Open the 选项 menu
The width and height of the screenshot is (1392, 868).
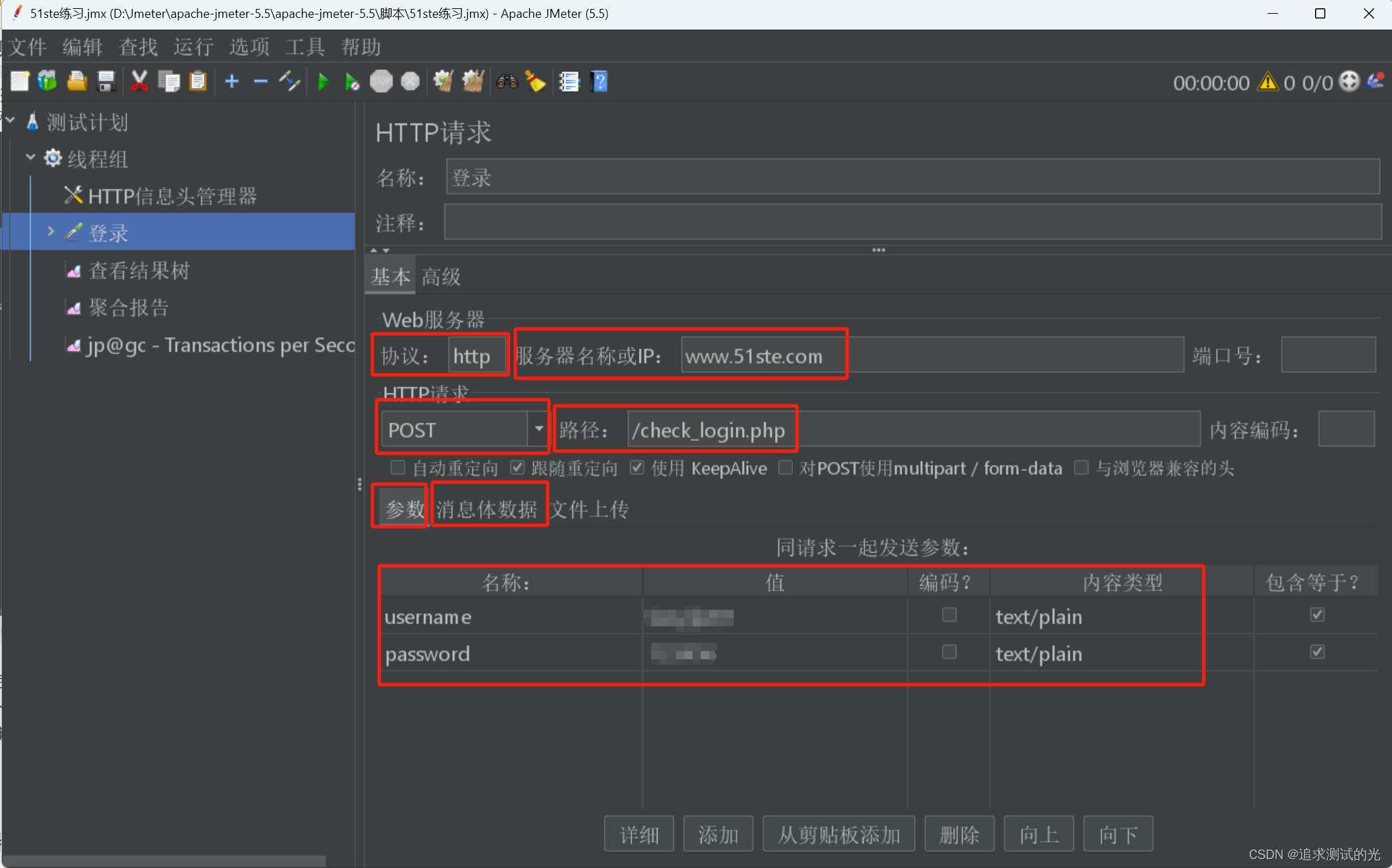tap(249, 47)
